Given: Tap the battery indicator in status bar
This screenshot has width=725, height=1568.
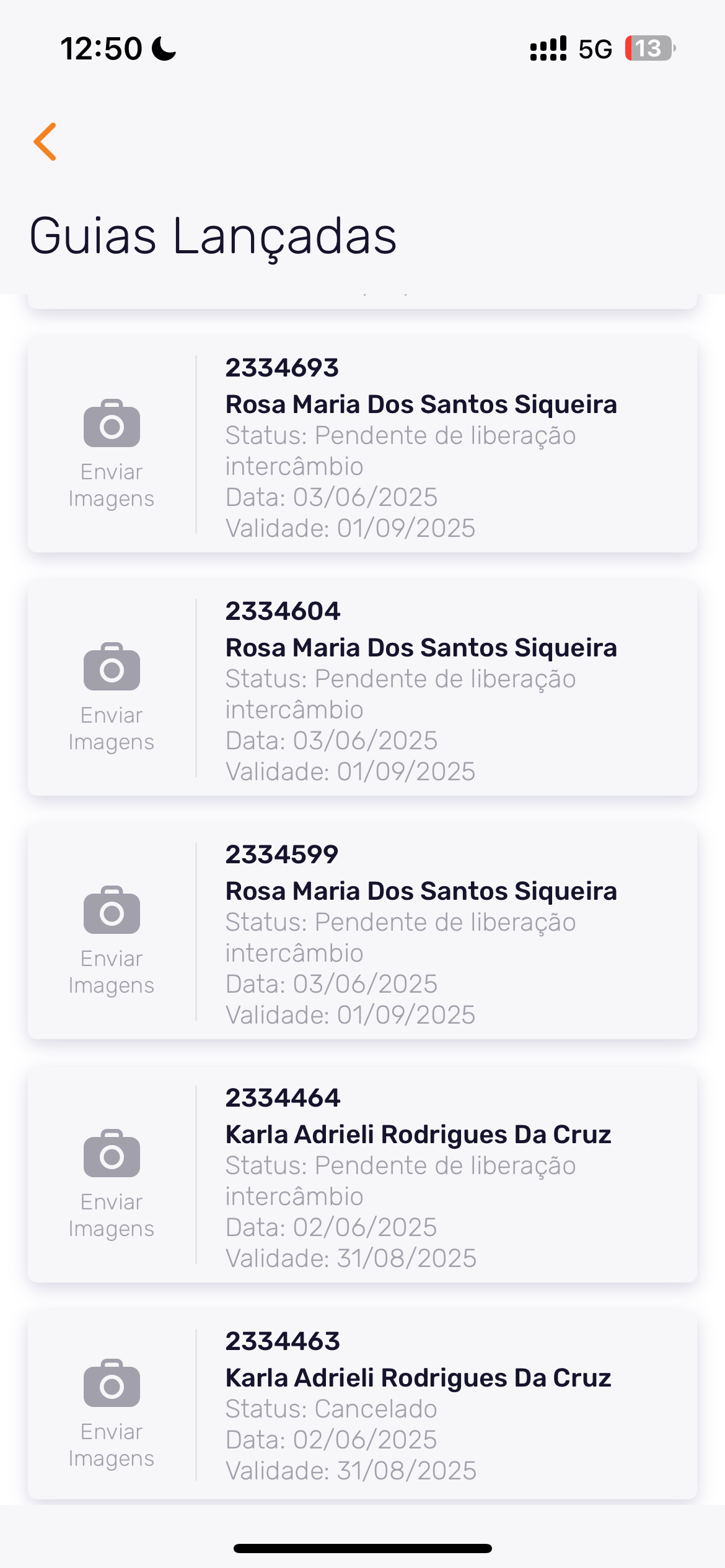Looking at the screenshot, I should tap(649, 48).
